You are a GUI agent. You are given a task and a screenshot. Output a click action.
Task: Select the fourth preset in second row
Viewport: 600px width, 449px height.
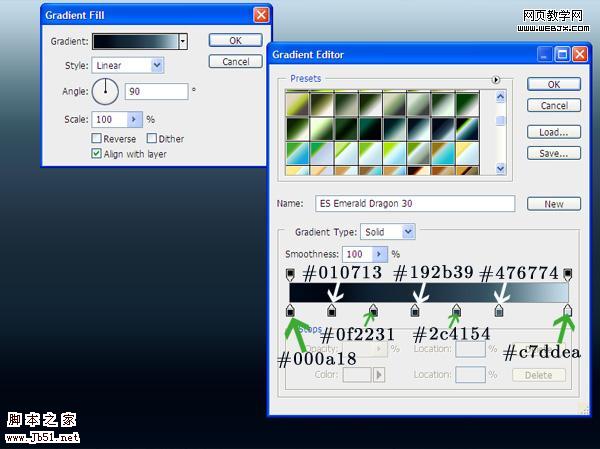[370, 129]
